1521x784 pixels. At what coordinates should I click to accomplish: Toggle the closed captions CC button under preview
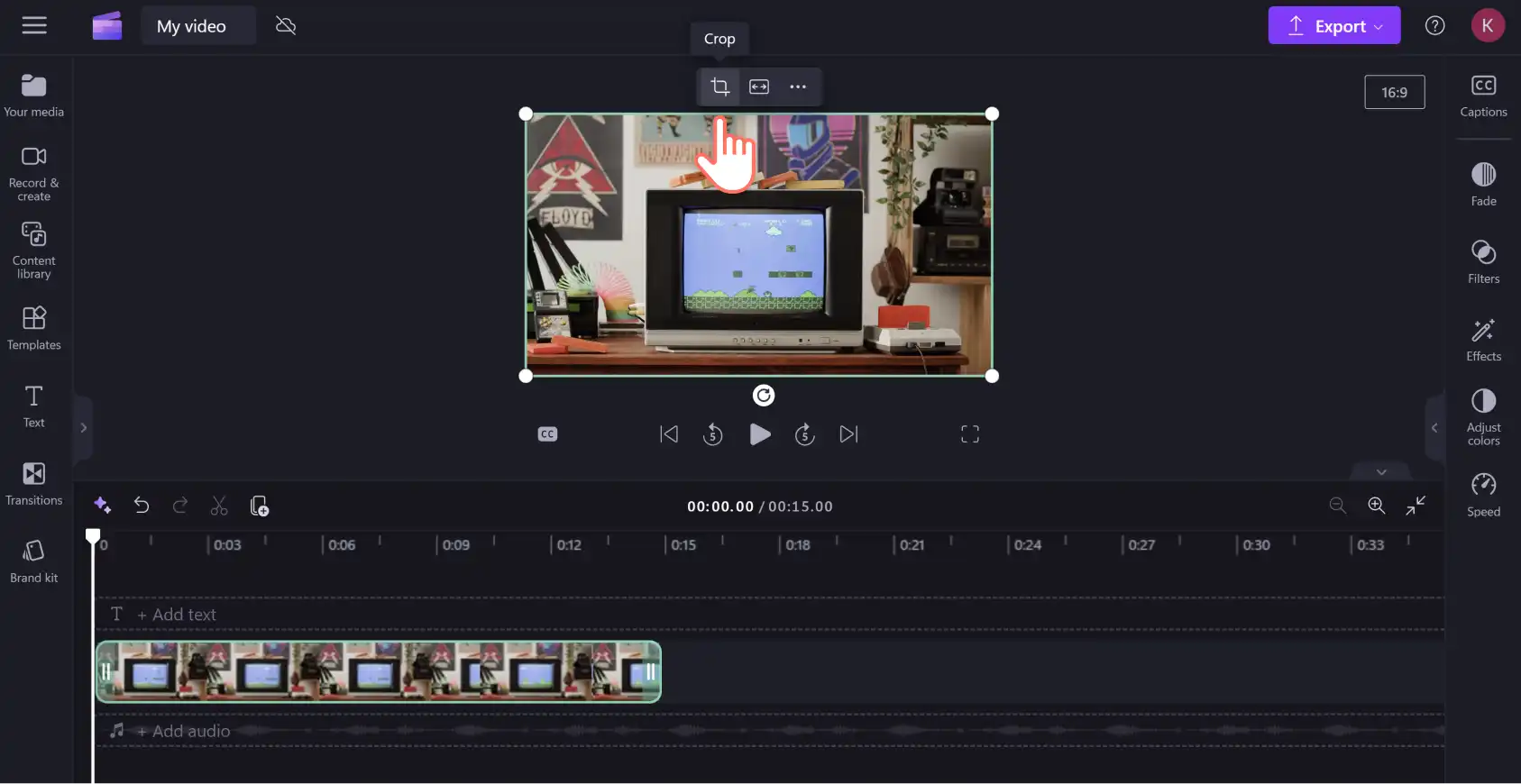pyautogui.click(x=547, y=434)
